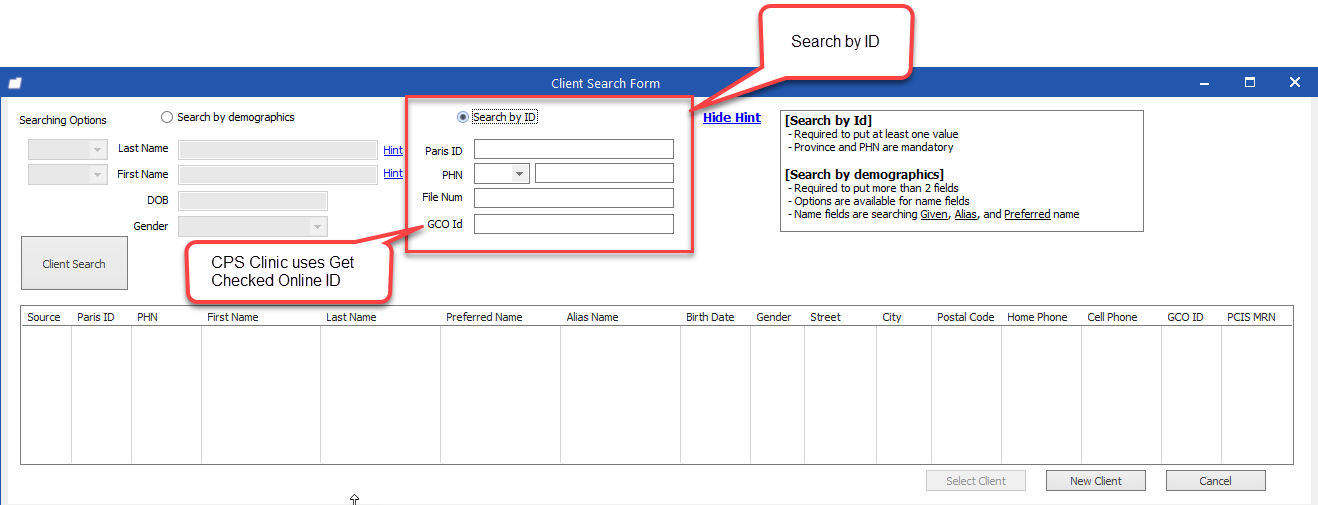Click the First Name input field
This screenshot has width=1318, height=505.
278,174
